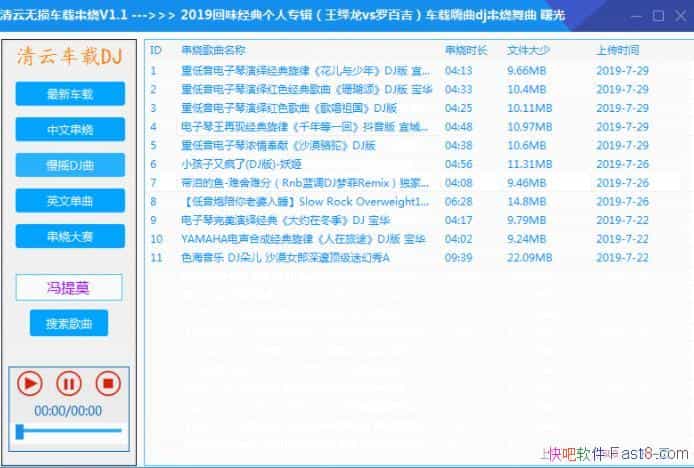
Task: Select the 慢摇DJ曲 category
Action: [x=70, y=165]
